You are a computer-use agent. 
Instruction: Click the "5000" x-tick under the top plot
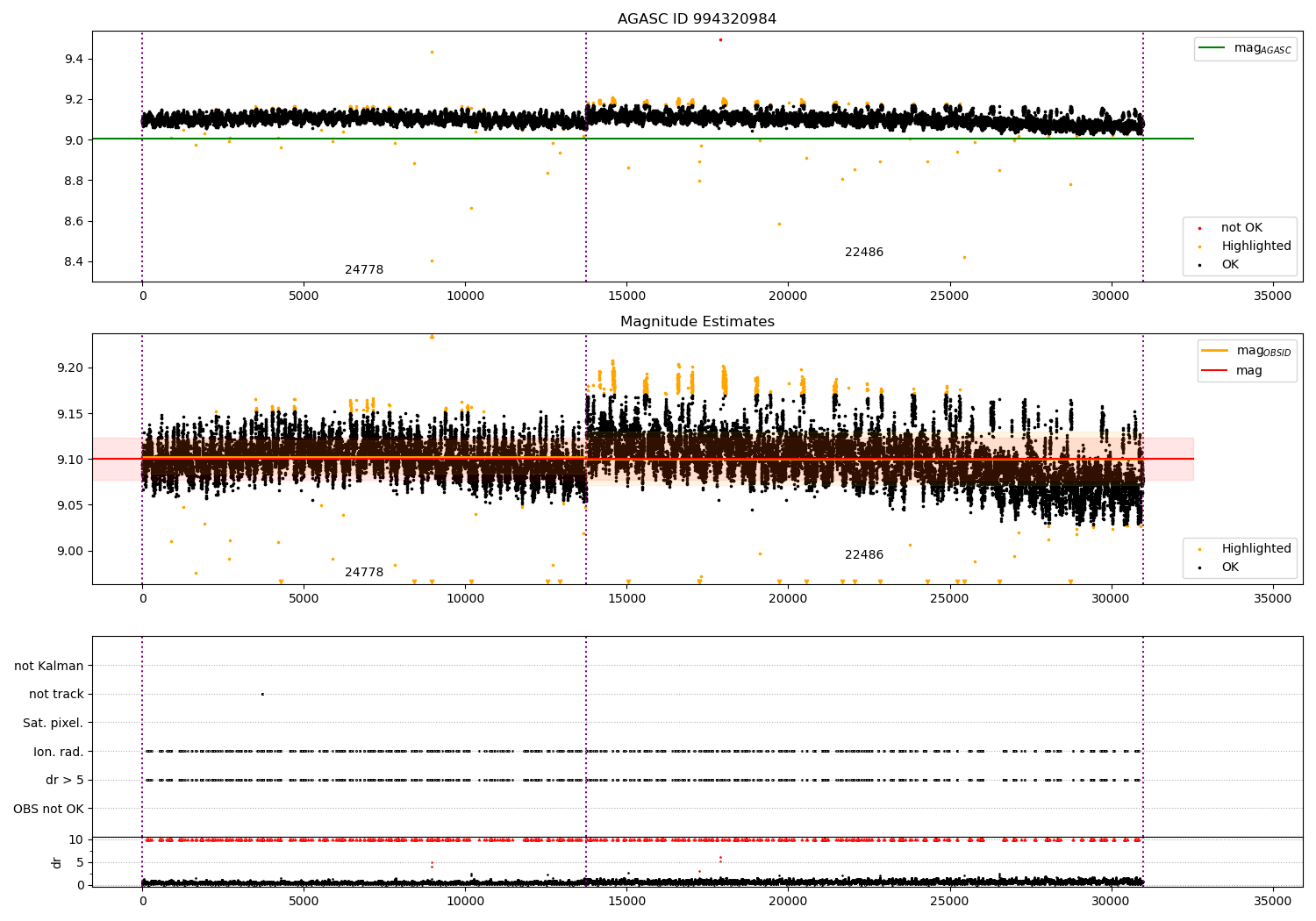(x=304, y=296)
